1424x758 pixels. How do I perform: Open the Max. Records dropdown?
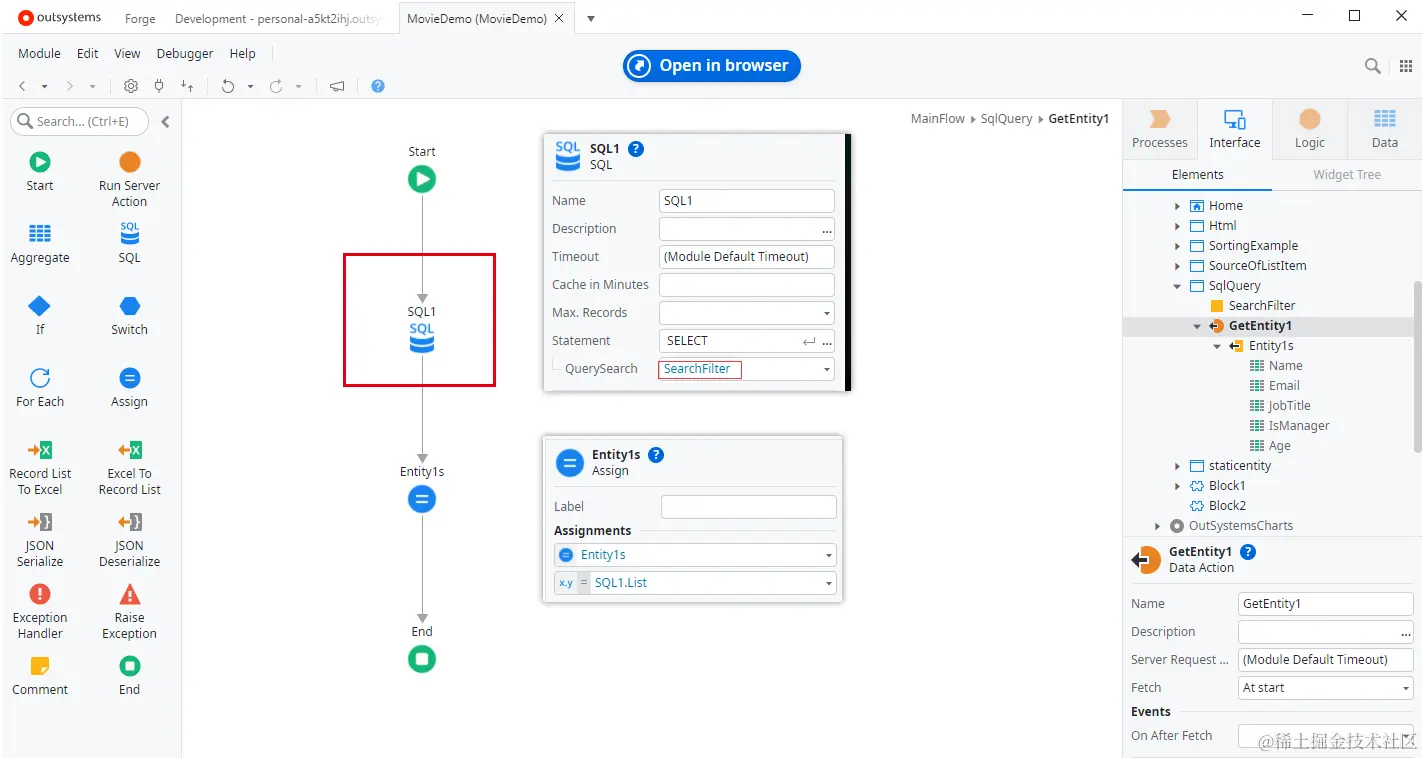point(827,313)
